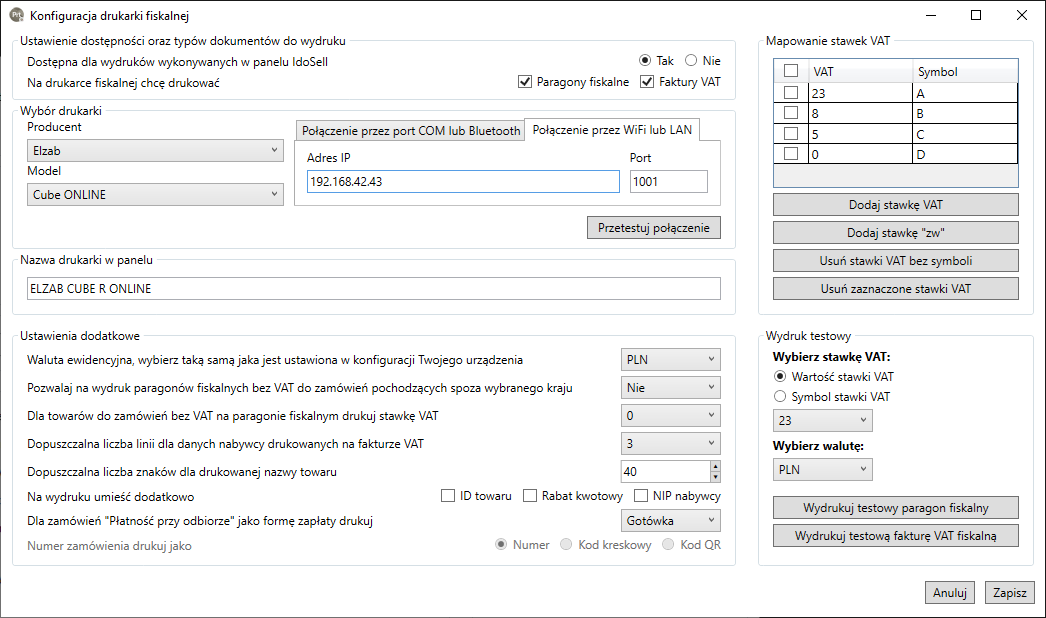Select the "Nie" availability radio button
1046x618 pixels.
691,61
